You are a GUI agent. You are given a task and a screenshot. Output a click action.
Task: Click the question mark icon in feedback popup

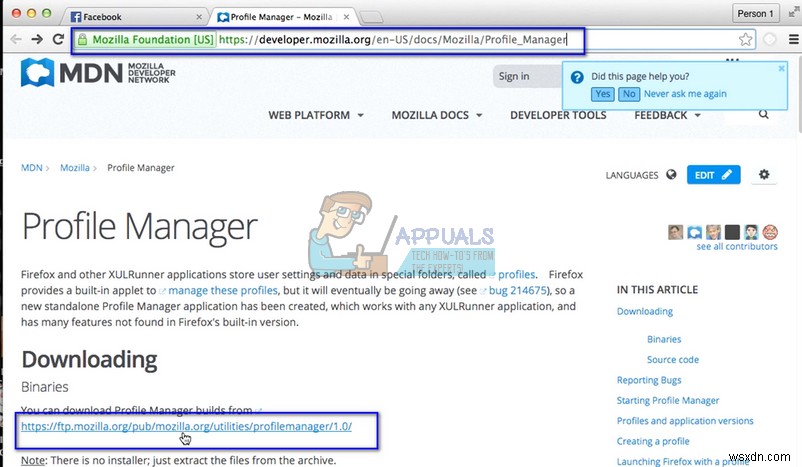577,77
